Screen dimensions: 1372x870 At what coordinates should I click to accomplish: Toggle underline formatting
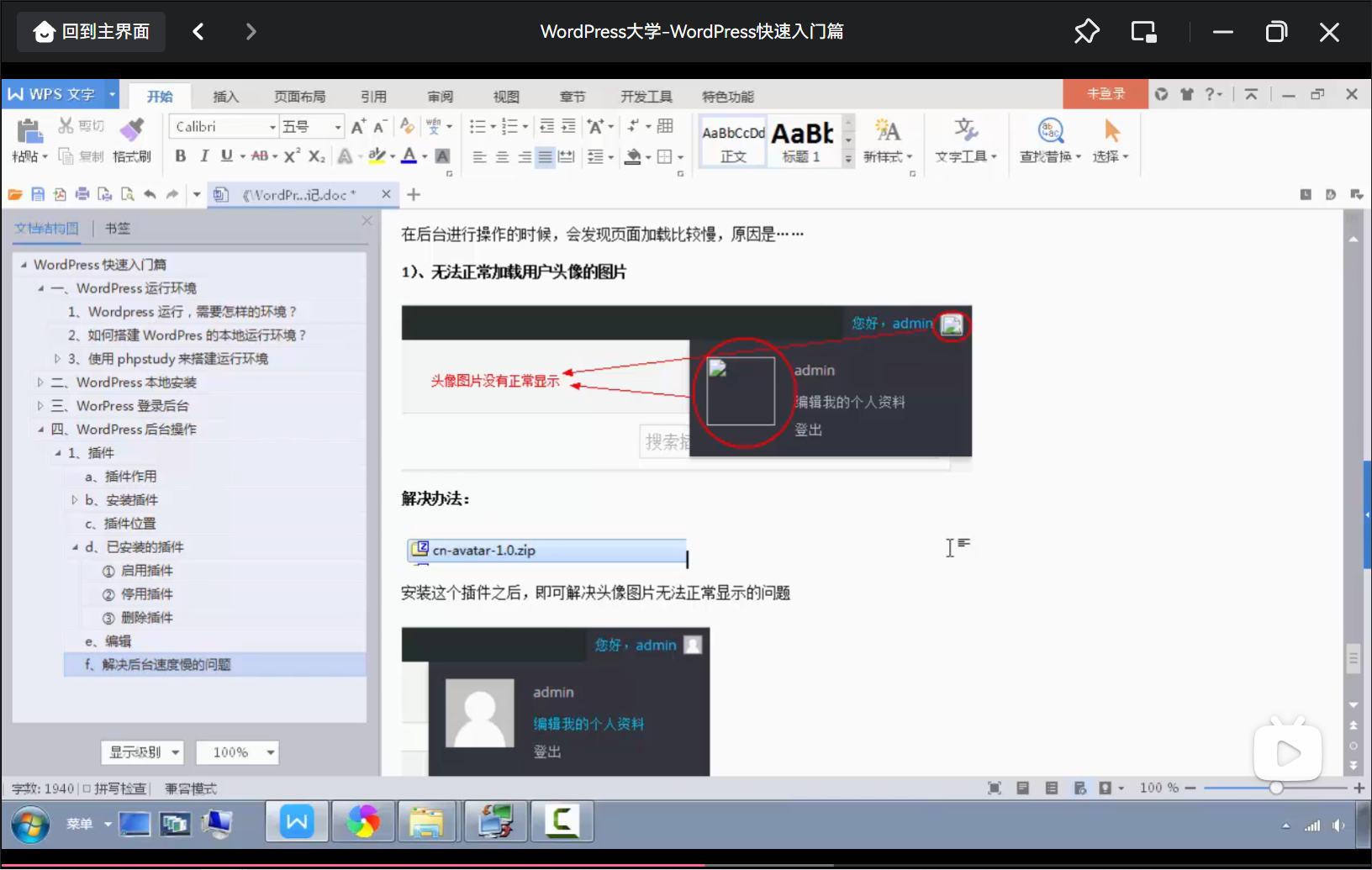pos(226,156)
